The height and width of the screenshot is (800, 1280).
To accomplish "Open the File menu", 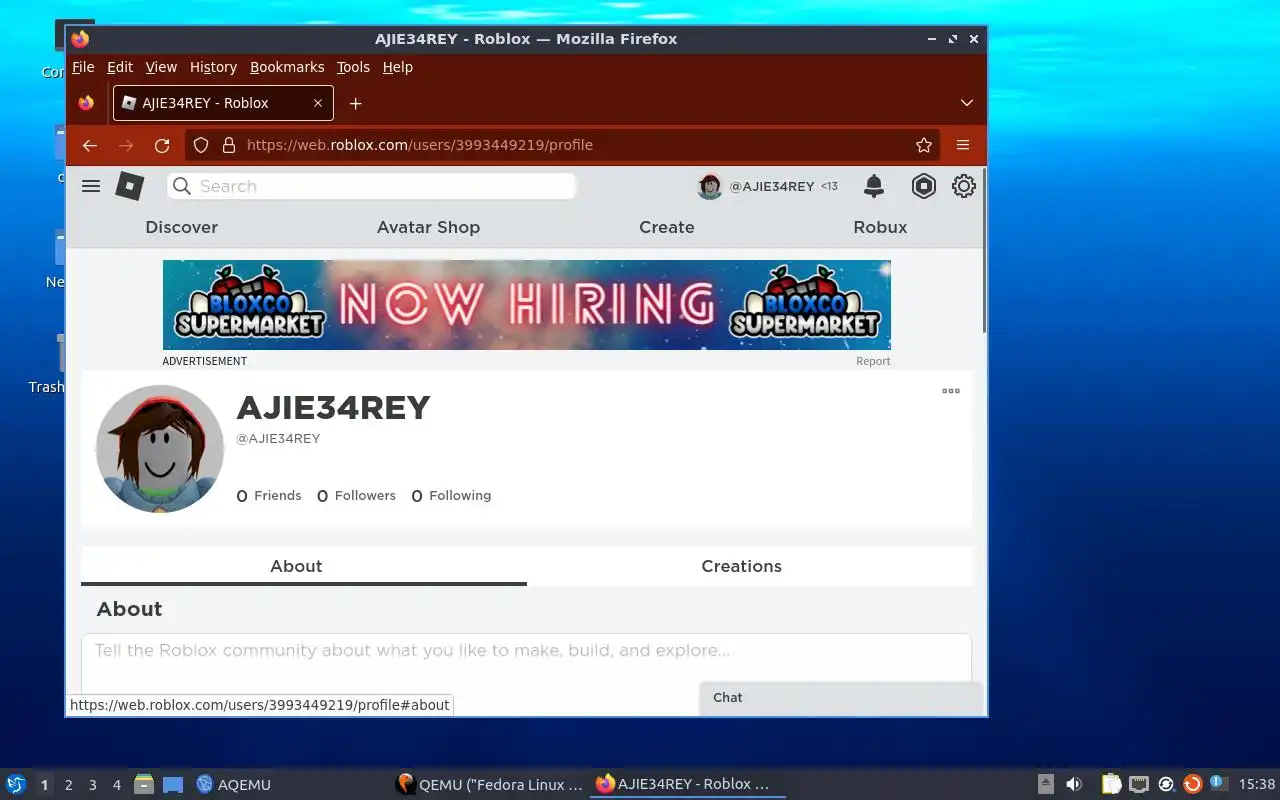I will [83, 67].
